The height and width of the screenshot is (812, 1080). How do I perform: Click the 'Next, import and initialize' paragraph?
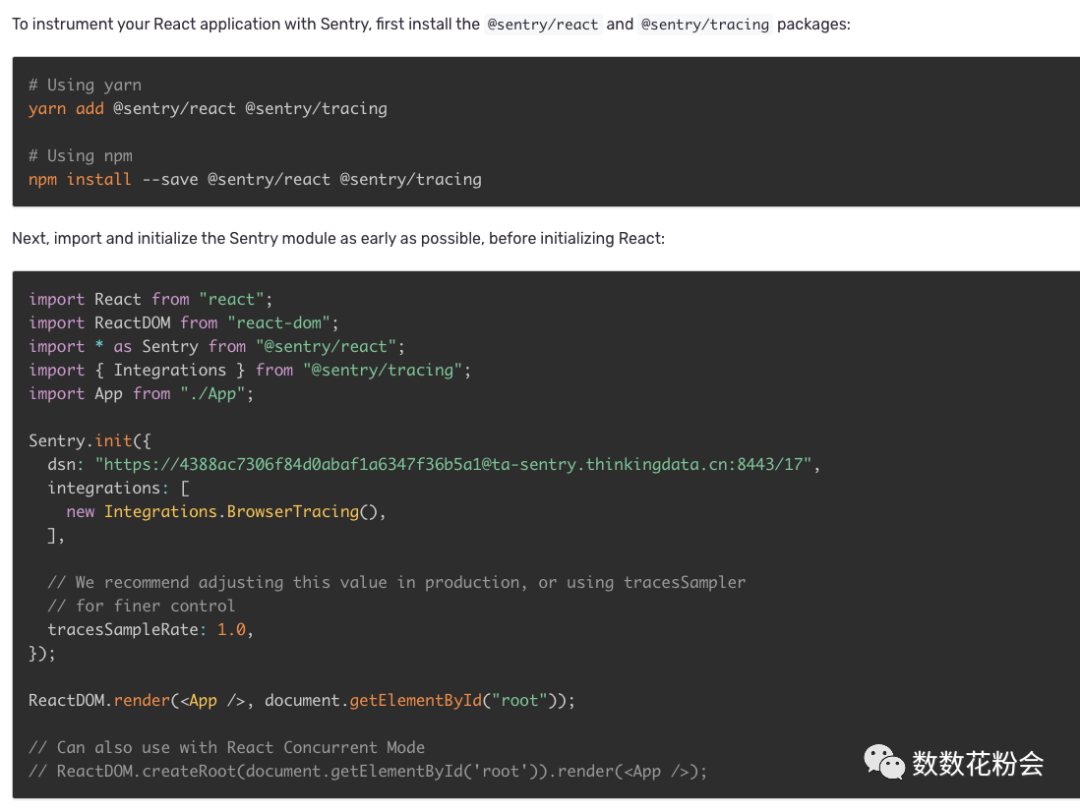338,239
